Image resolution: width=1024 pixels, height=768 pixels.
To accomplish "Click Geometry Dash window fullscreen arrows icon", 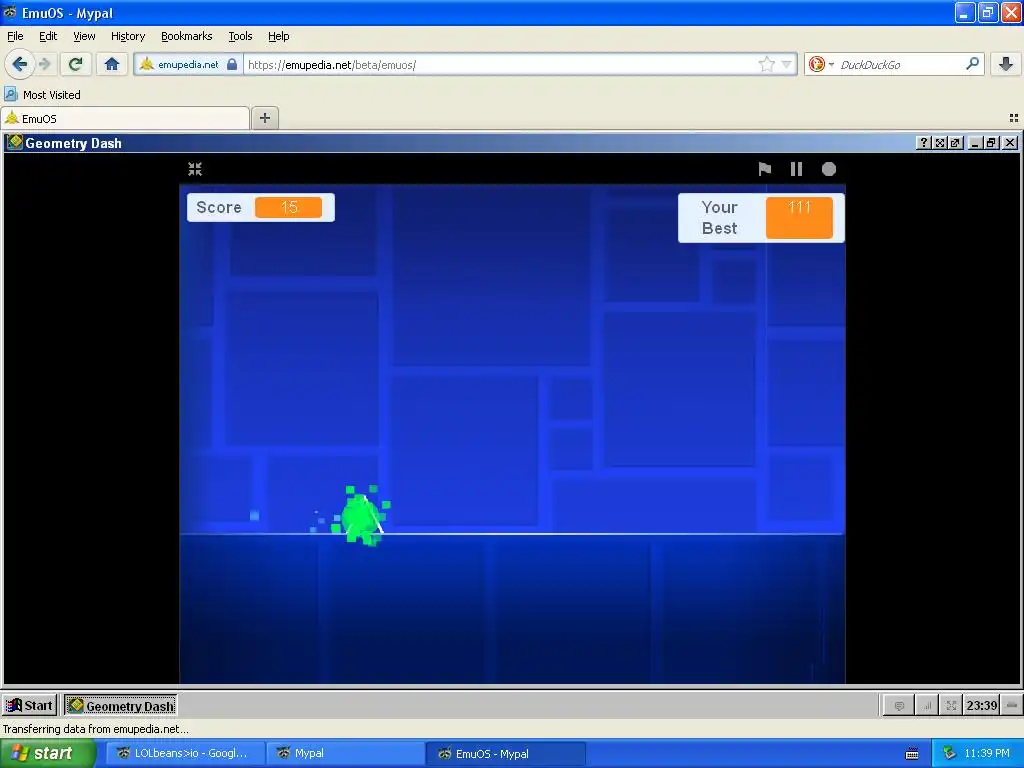I will pos(940,143).
